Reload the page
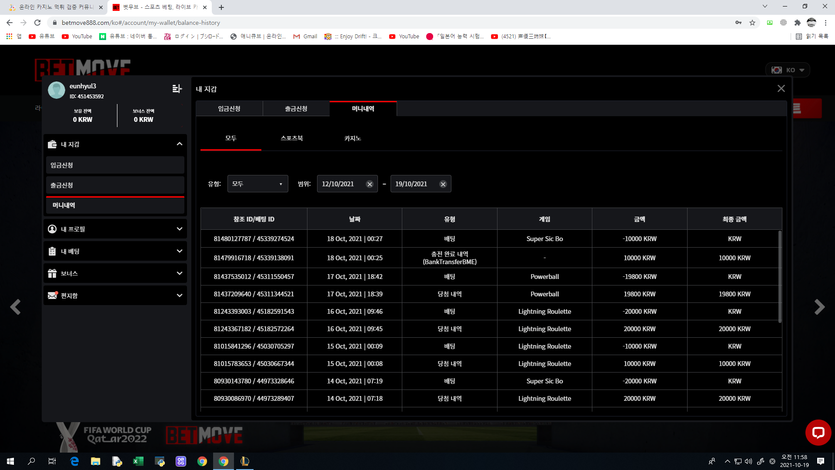 37,22
